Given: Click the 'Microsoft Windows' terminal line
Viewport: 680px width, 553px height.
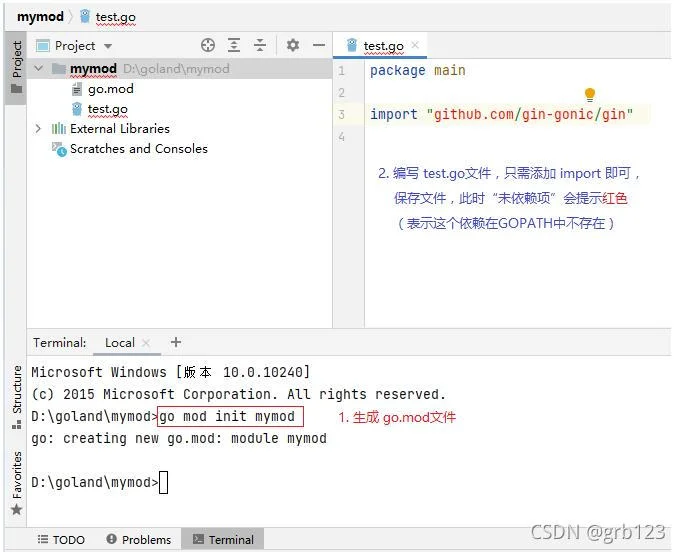Looking at the screenshot, I should [170, 372].
